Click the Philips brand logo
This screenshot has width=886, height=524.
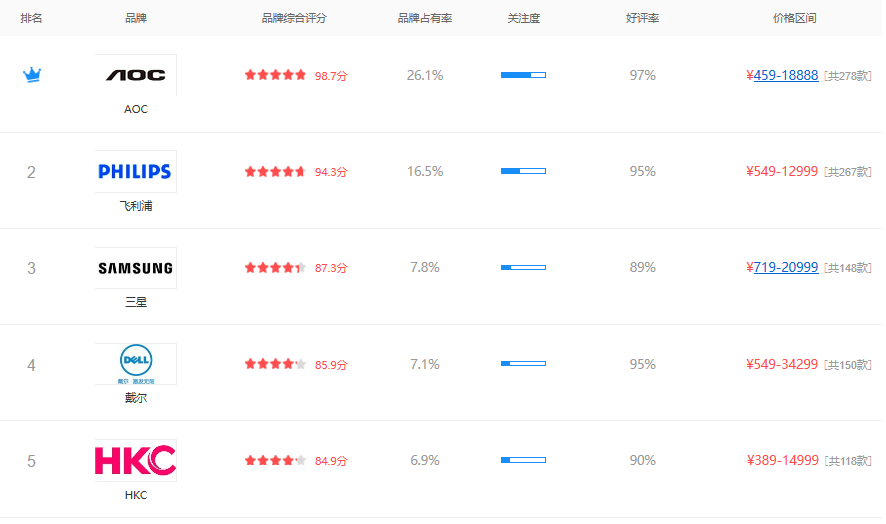click(136, 171)
